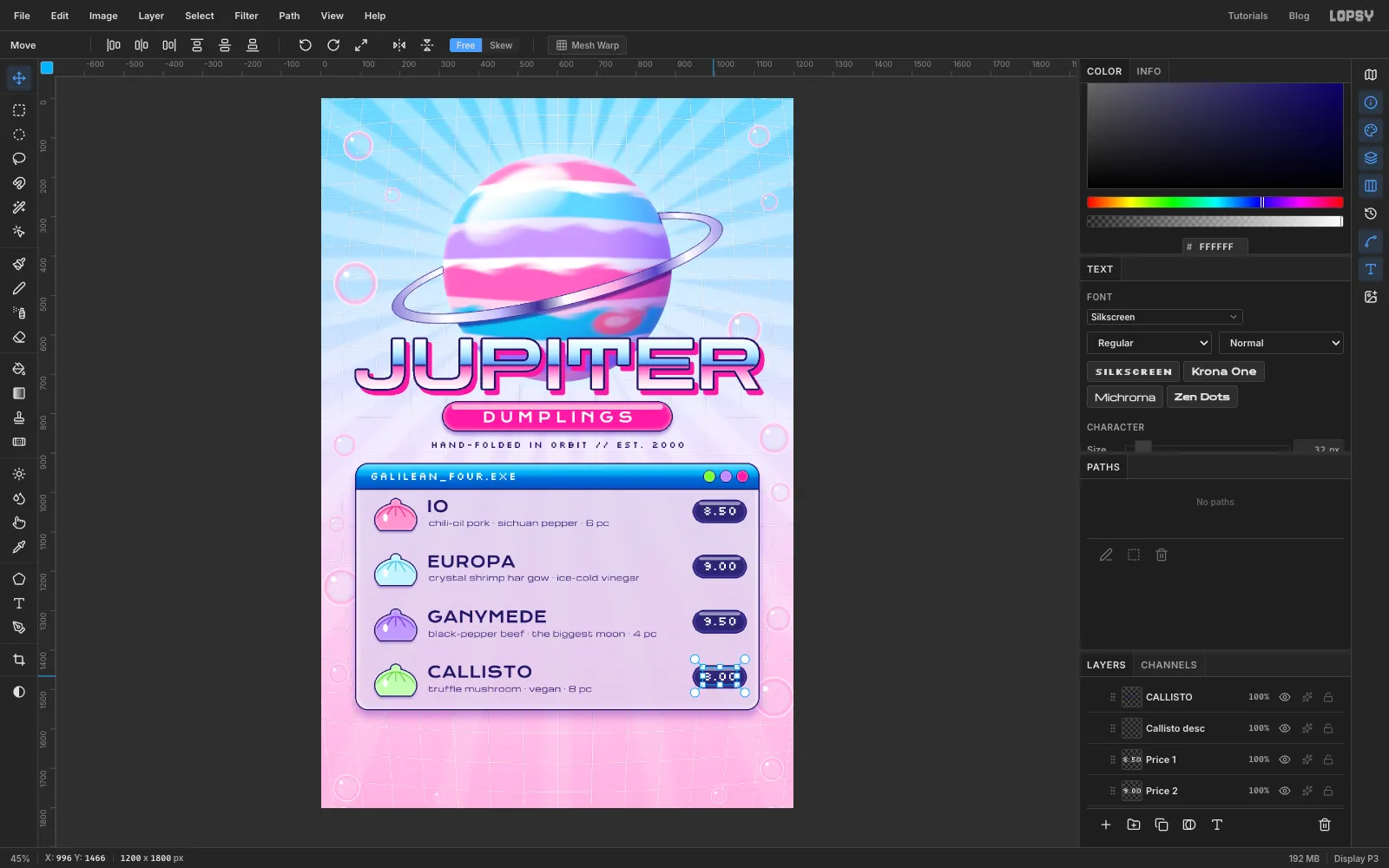Add a new layer with plus icon
Image resolution: width=1389 pixels, height=868 pixels.
(x=1106, y=825)
